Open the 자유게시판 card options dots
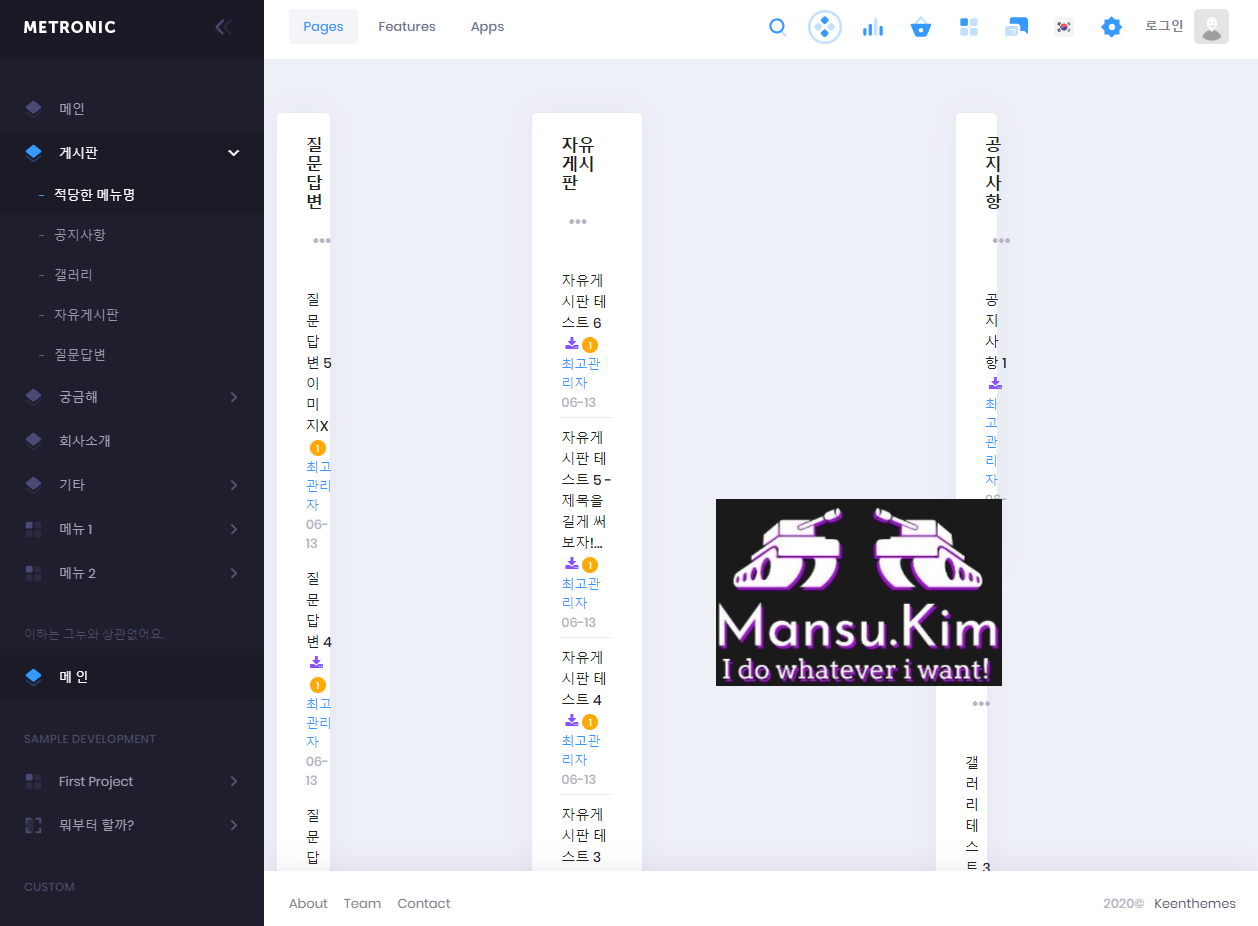Screen dimensions: 1258x926 tap(578, 222)
